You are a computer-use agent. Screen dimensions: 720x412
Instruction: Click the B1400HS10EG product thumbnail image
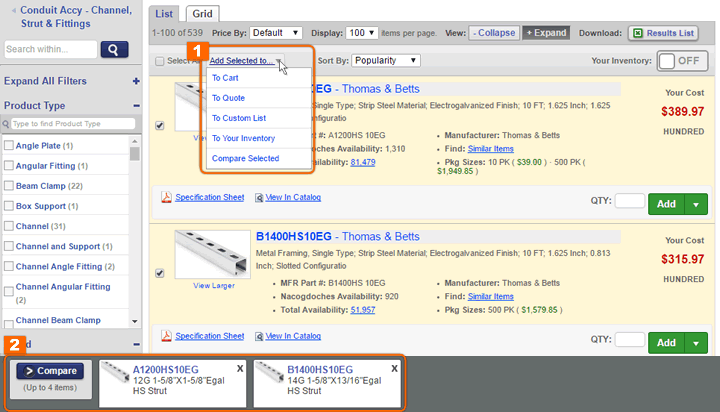(213, 254)
